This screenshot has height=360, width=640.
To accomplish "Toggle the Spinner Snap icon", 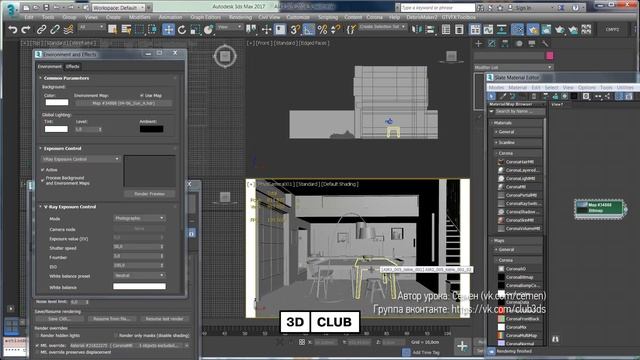I will [336, 29].
